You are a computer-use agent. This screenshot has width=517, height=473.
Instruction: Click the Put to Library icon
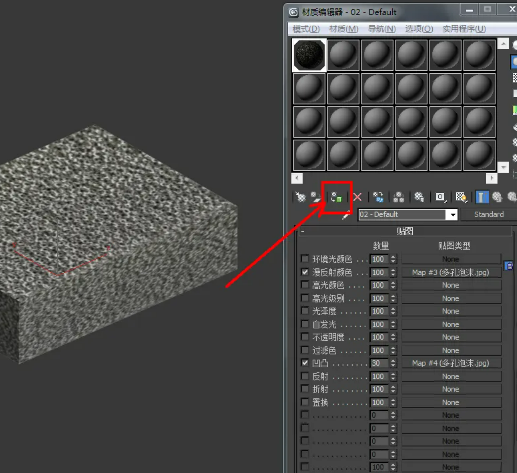419,197
